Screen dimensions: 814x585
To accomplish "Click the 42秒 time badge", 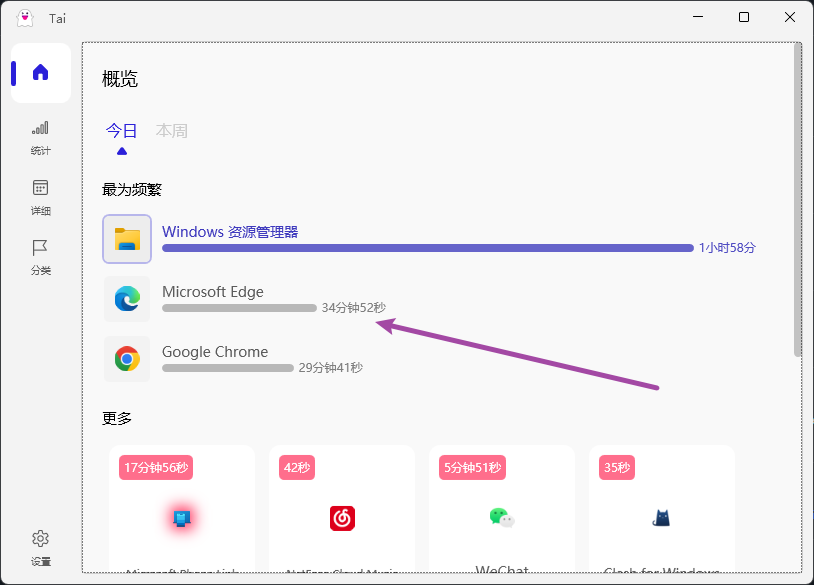I will tap(297, 468).
